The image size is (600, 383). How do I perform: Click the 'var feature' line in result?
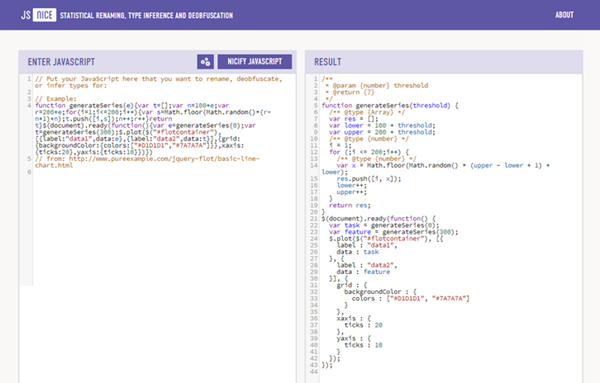click(393, 232)
